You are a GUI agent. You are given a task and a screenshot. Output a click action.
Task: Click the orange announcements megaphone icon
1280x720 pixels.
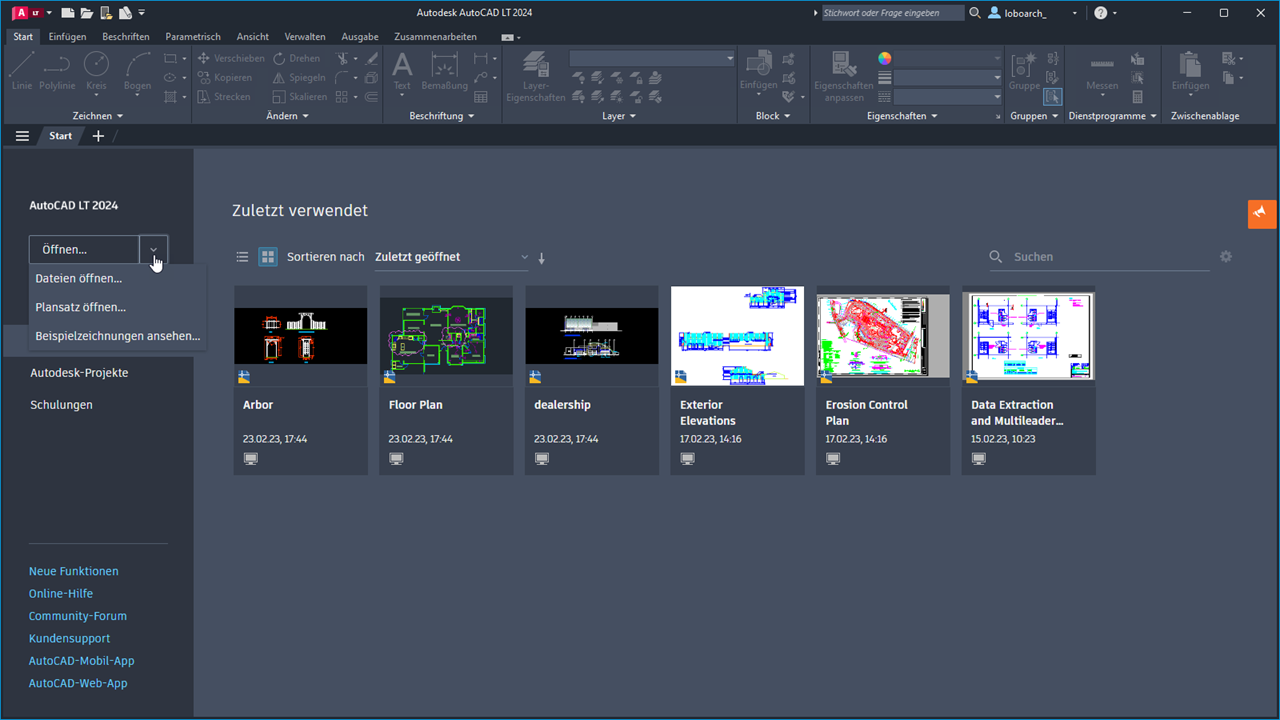pyautogui.click(x=1262, y=214)
